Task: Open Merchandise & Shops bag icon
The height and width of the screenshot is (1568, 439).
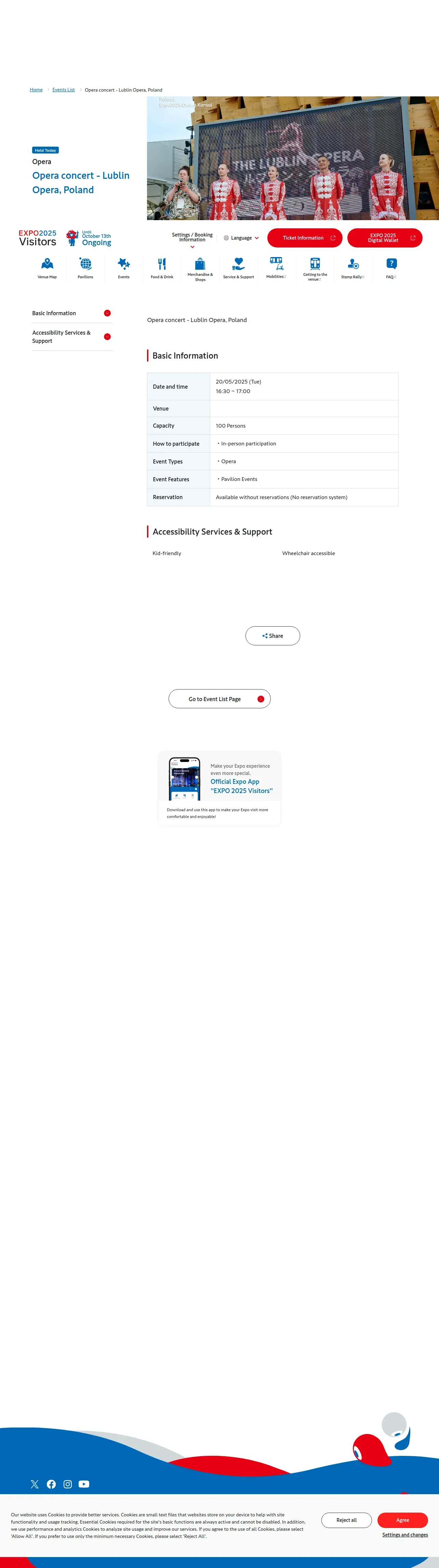Action: 200,264
